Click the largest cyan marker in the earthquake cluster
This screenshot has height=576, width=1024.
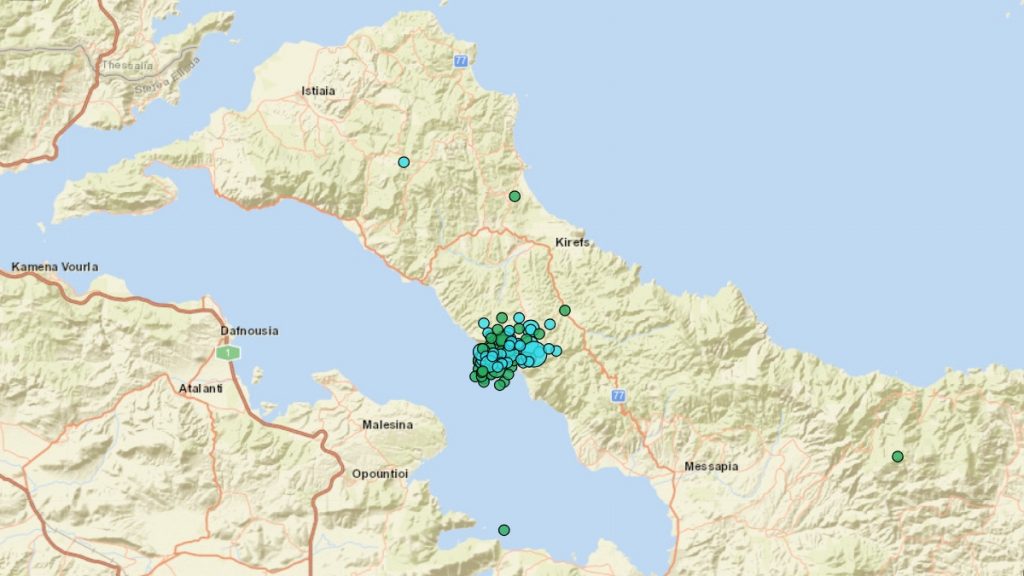point(534,354)
